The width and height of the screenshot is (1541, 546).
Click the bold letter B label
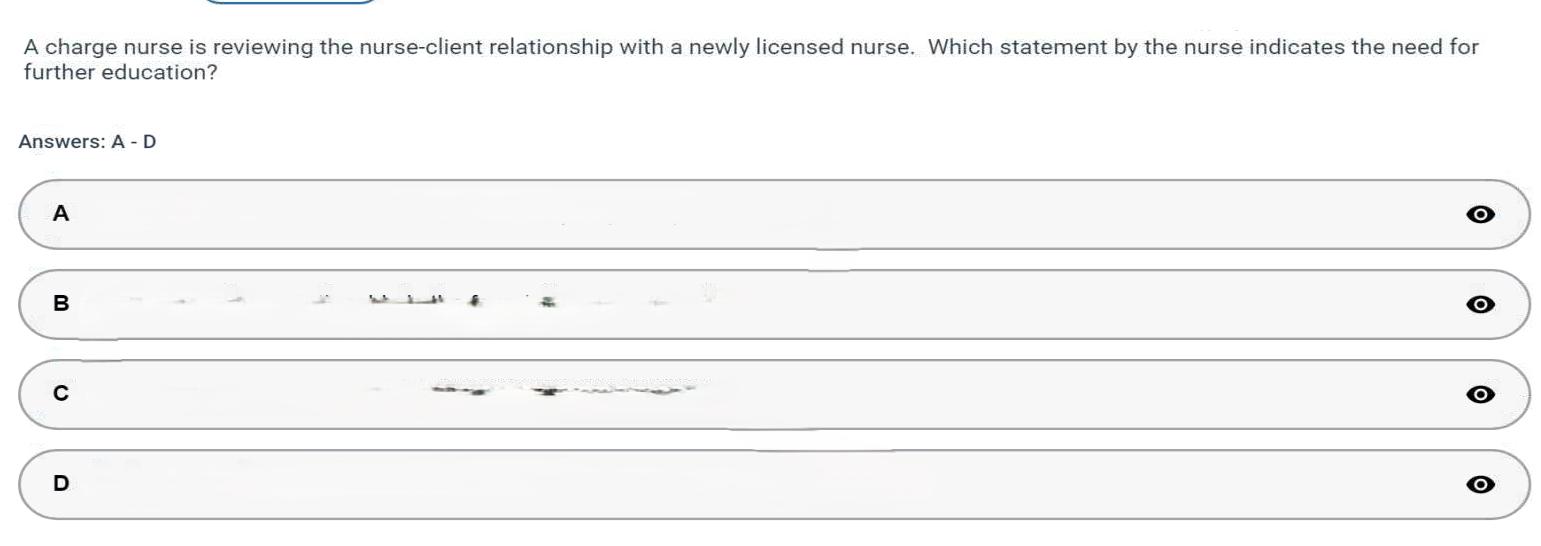(61, 303)
